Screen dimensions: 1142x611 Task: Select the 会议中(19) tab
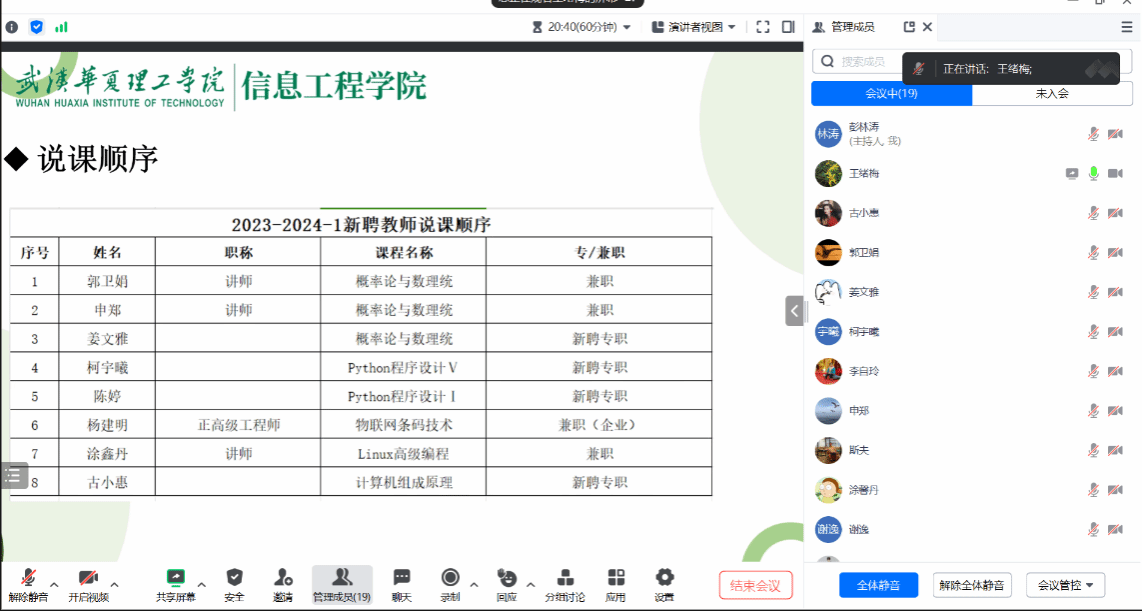(x=891, y=94)
